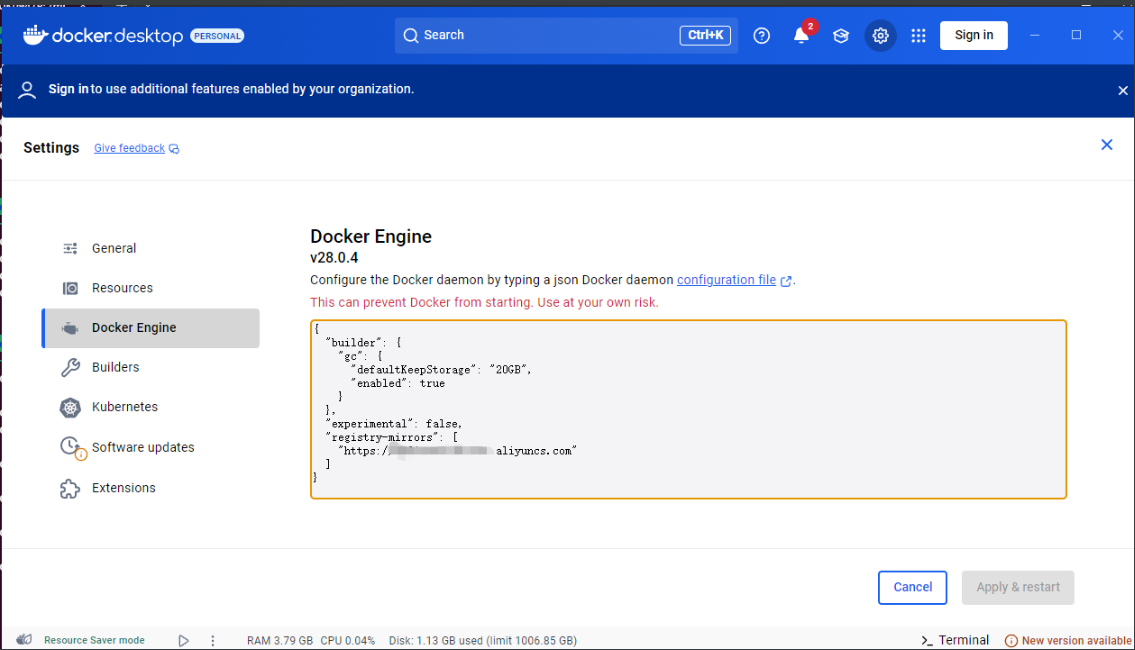The image size is (1135, 650).
Task: Open the Learning center graduation cap icon
Action: coord(840,35)
